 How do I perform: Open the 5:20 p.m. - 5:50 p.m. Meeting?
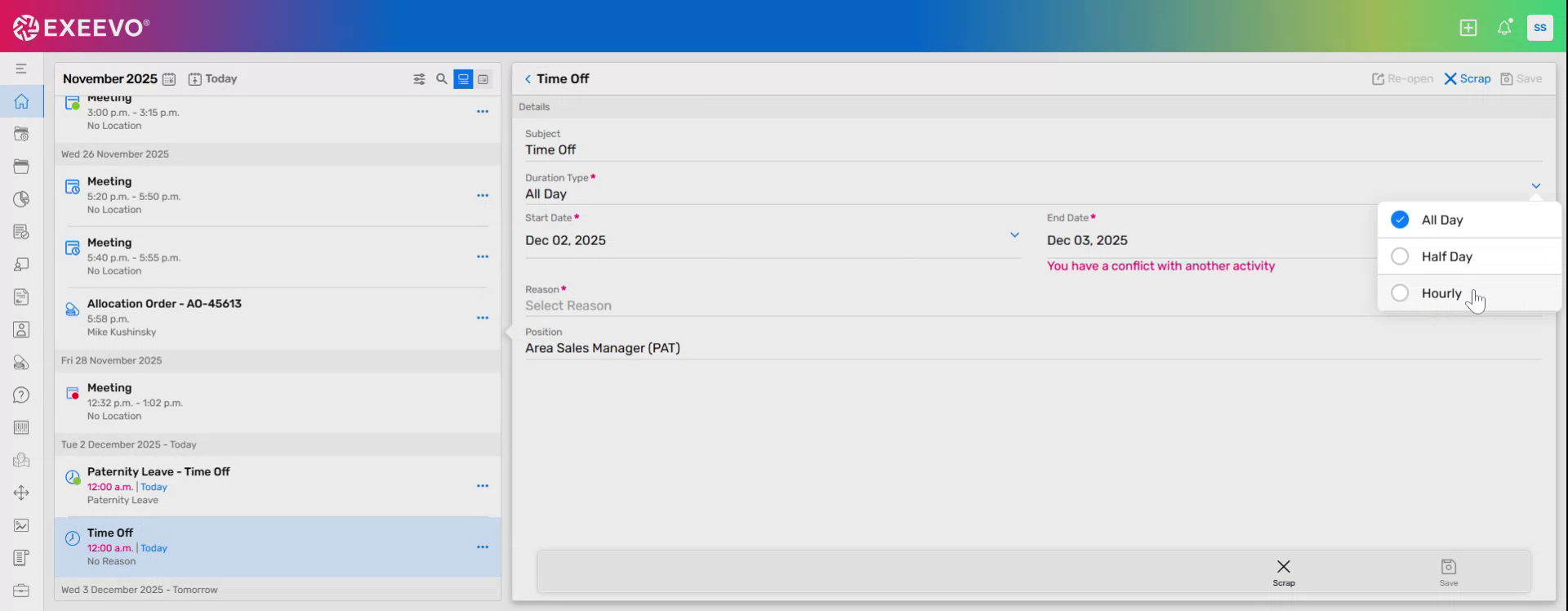coord(278,195)
